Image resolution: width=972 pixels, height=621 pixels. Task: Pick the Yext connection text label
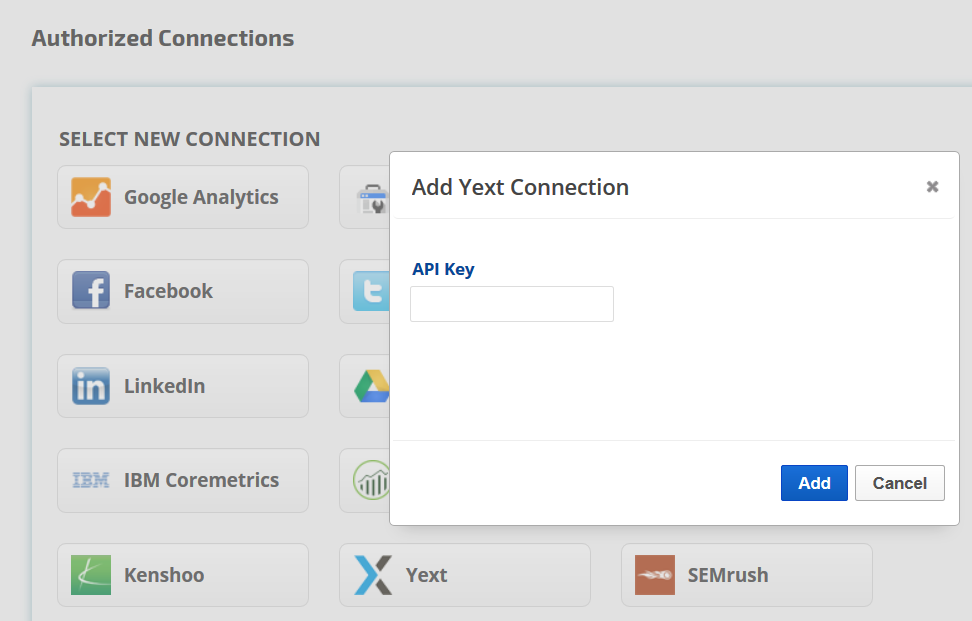pos(426,575)
